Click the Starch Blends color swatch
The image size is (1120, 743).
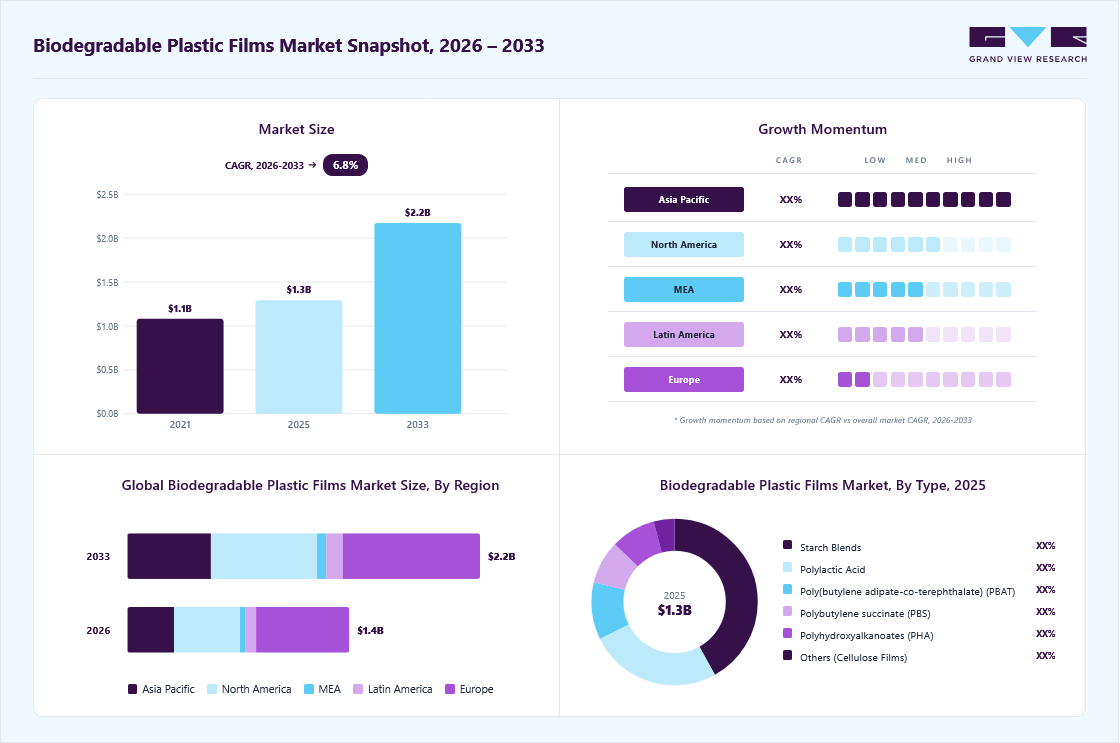click(x=787, y=545)
